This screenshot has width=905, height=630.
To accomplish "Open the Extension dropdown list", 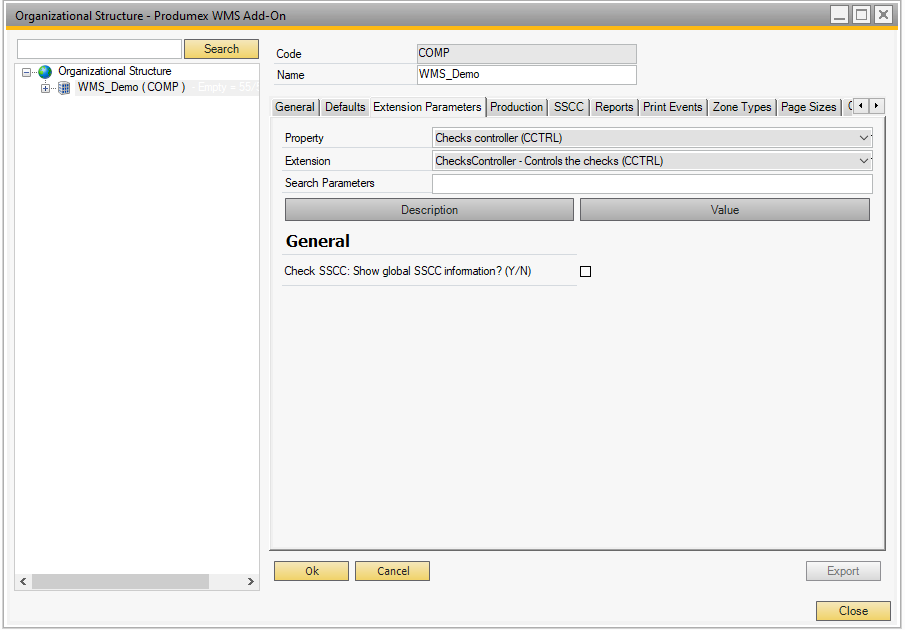I will click(864, 161).
